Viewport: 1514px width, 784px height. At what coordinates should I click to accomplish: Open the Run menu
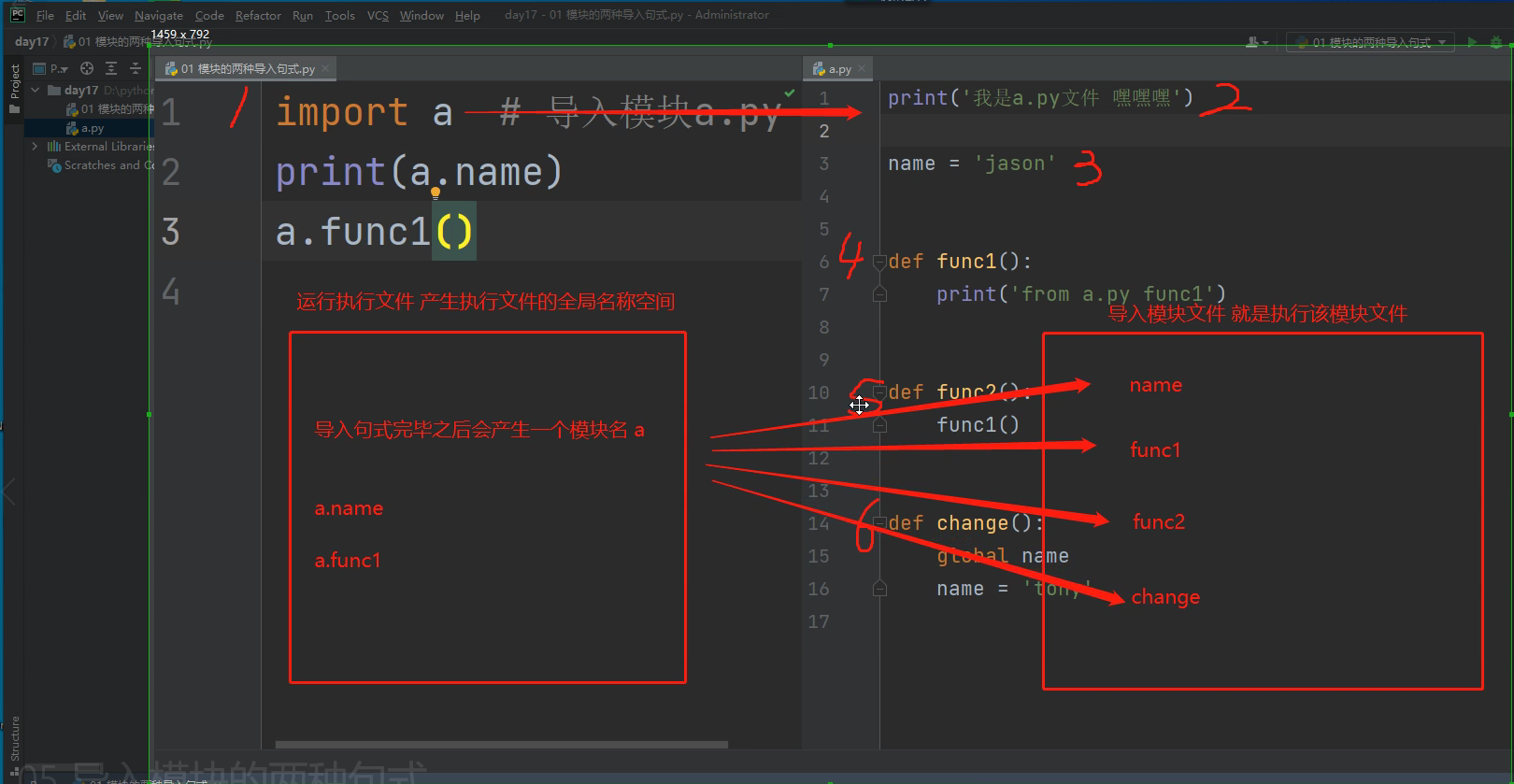(x=303, y=15)
